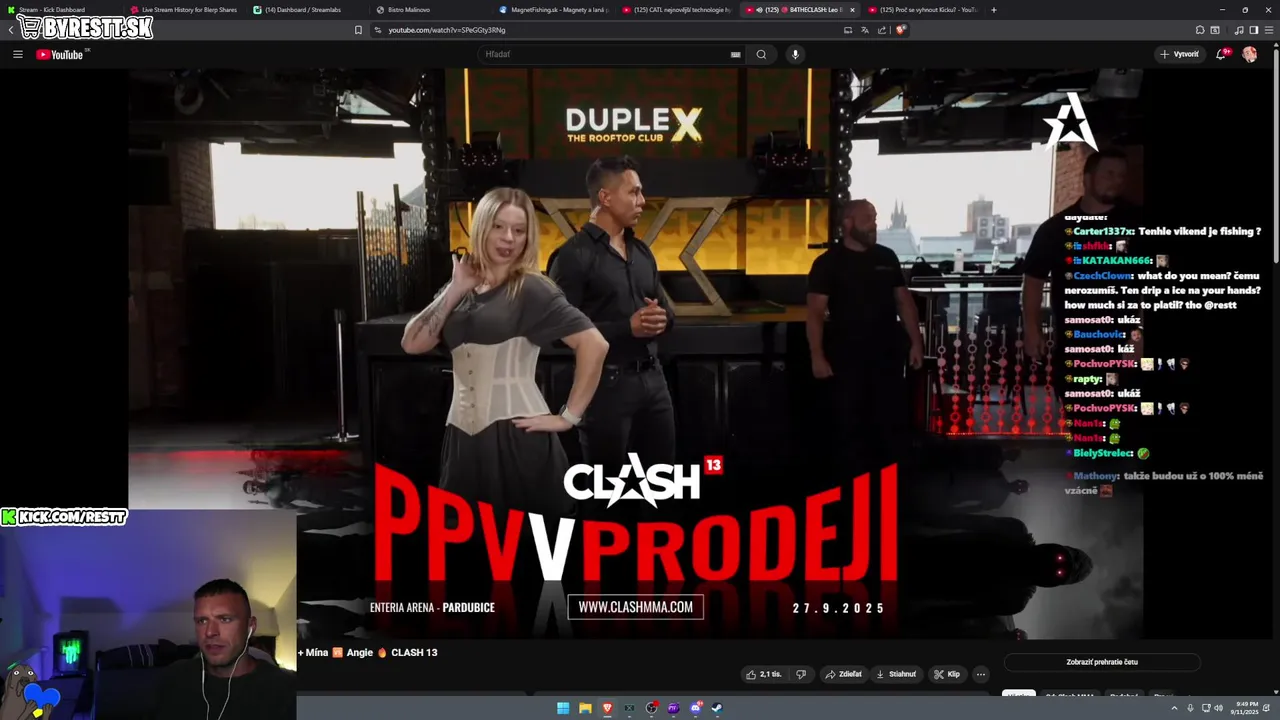Click Brave browser taskbar icon
Screen dimensions: 1280x720
pos(607,708)
